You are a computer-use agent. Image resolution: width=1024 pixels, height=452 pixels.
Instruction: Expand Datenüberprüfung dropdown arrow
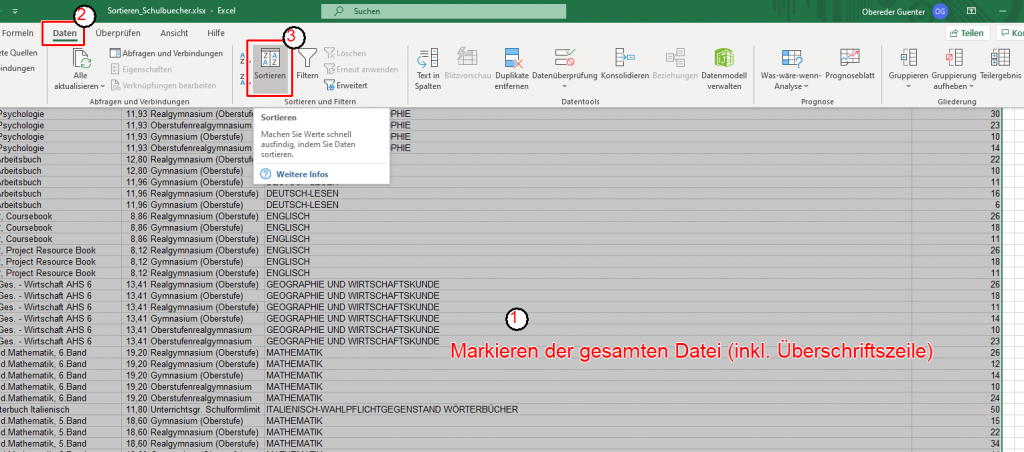(x=565, y=86)
